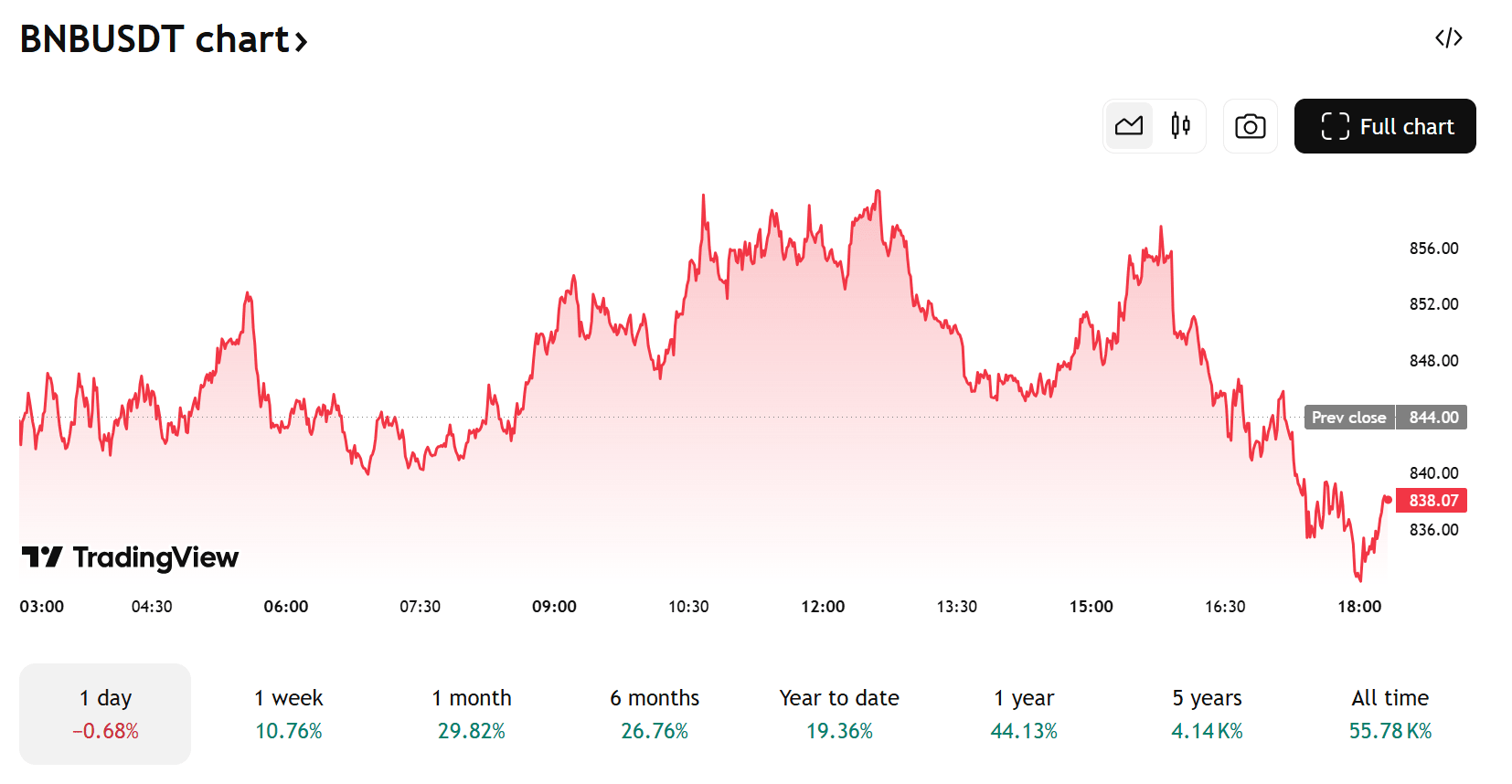Click the 12:00 time axis label

(x=823, y=607)
